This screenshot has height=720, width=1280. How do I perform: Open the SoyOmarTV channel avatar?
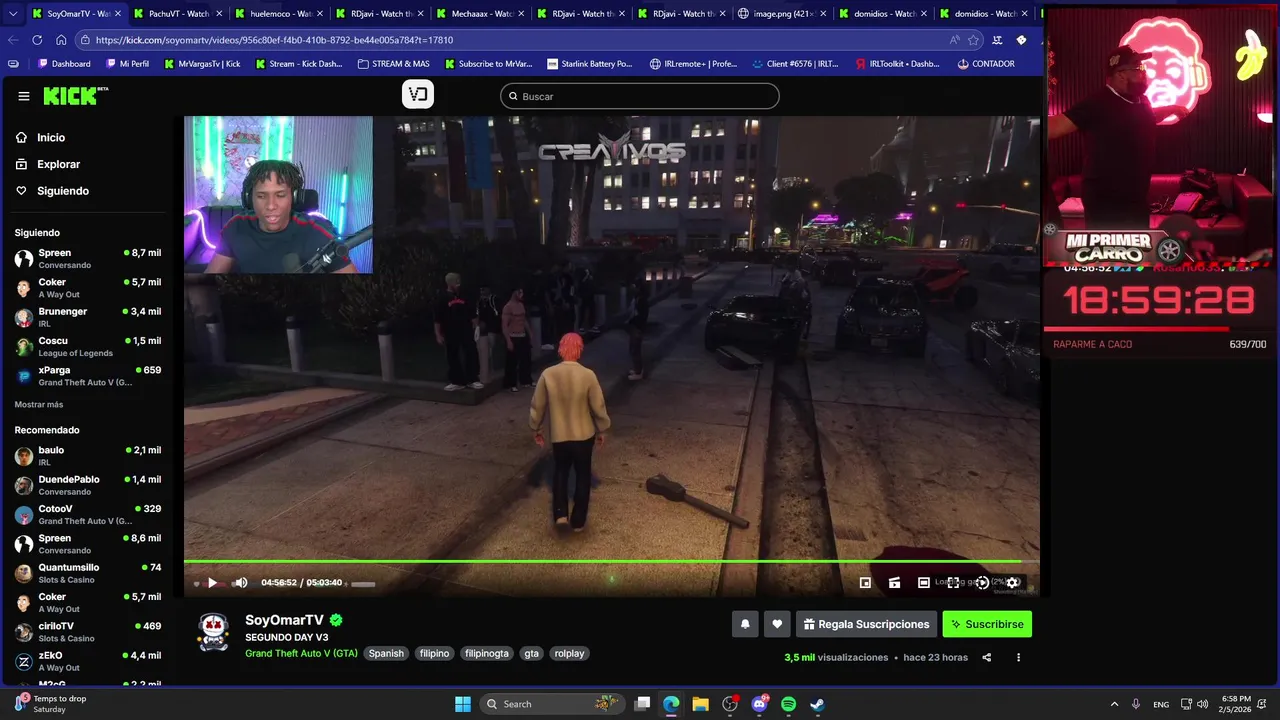point(214,632)
